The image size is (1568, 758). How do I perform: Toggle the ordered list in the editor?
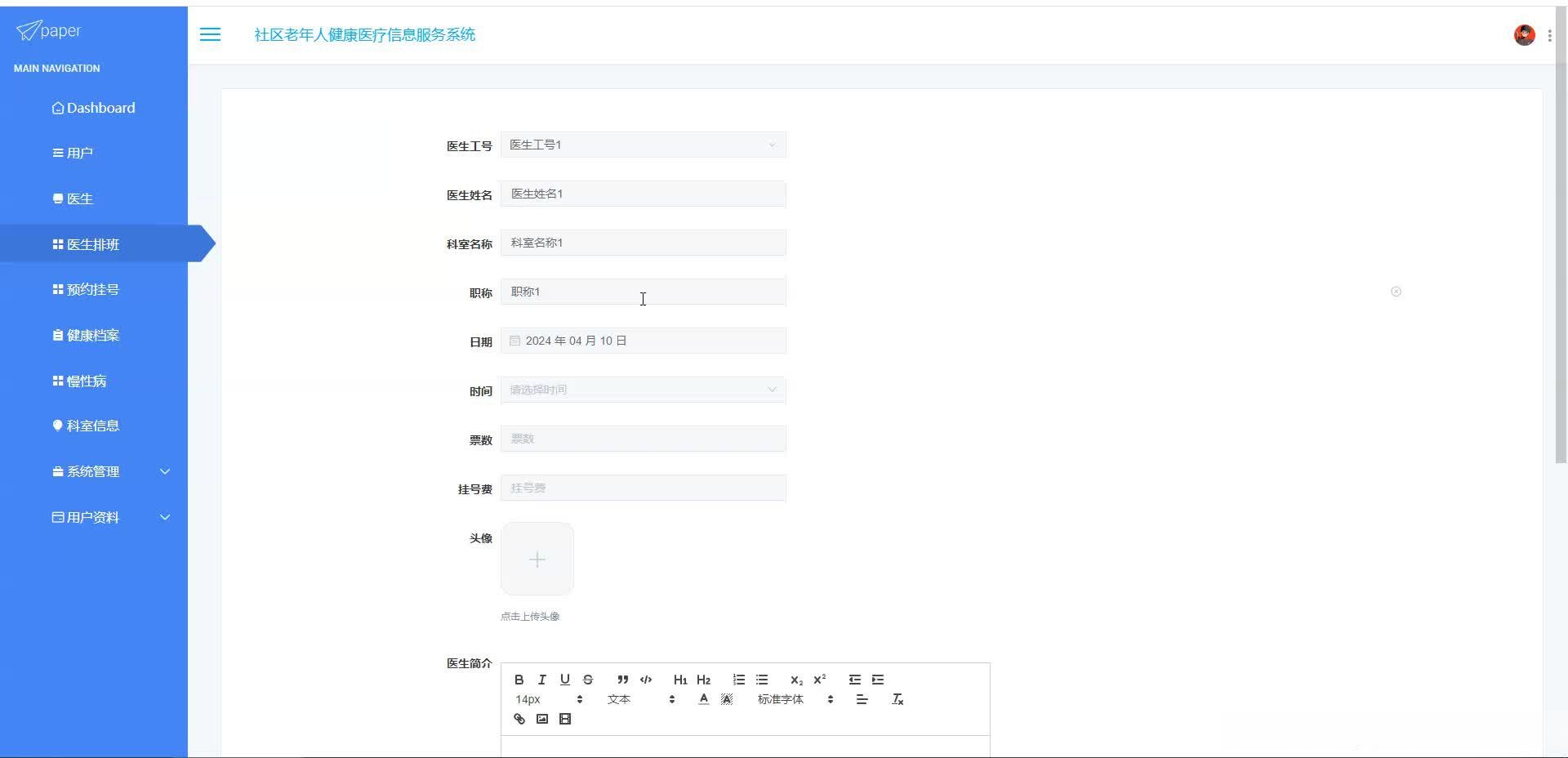[738, 680]
